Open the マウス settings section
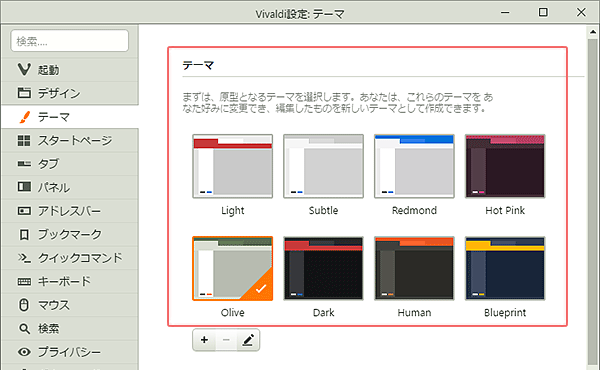 pyautogui.click(x=70, y=305)
